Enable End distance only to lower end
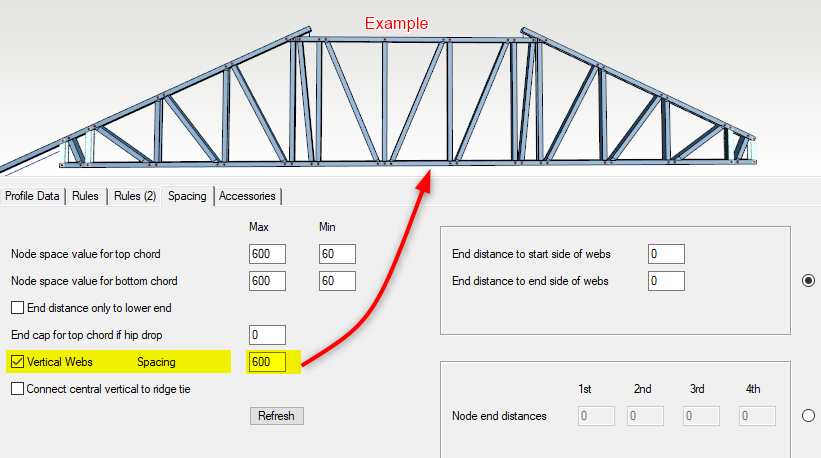 coord(18,308)
